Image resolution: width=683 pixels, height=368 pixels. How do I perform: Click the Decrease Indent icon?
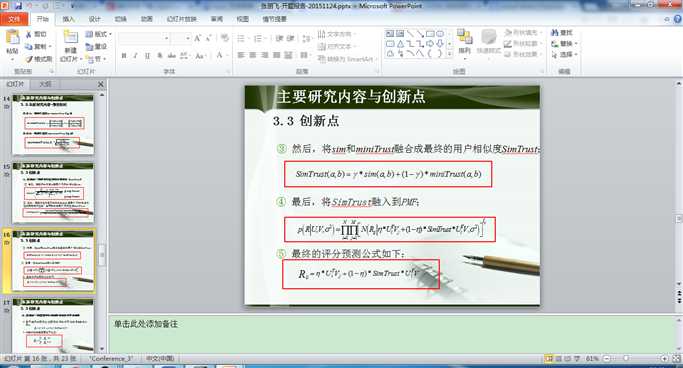coord(279,38)
